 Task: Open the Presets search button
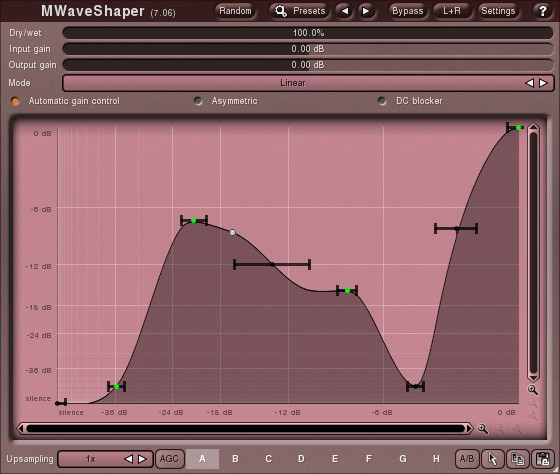tap(300, 11)
